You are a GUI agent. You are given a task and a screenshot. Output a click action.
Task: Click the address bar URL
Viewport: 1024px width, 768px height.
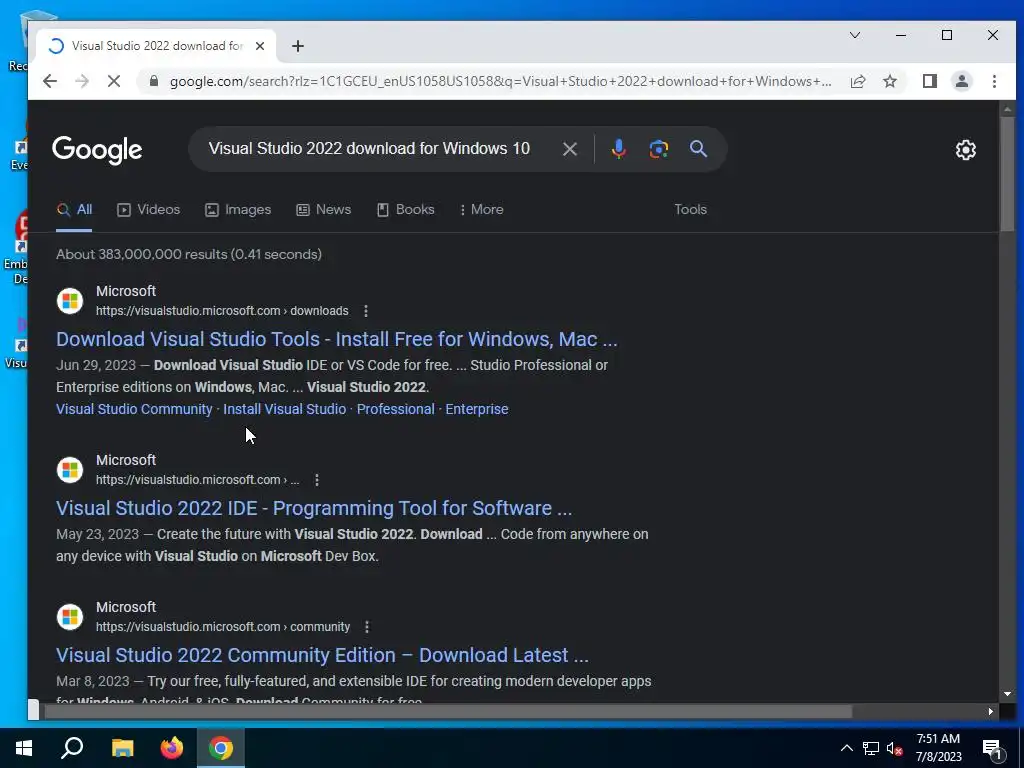(x=500, y=81)
